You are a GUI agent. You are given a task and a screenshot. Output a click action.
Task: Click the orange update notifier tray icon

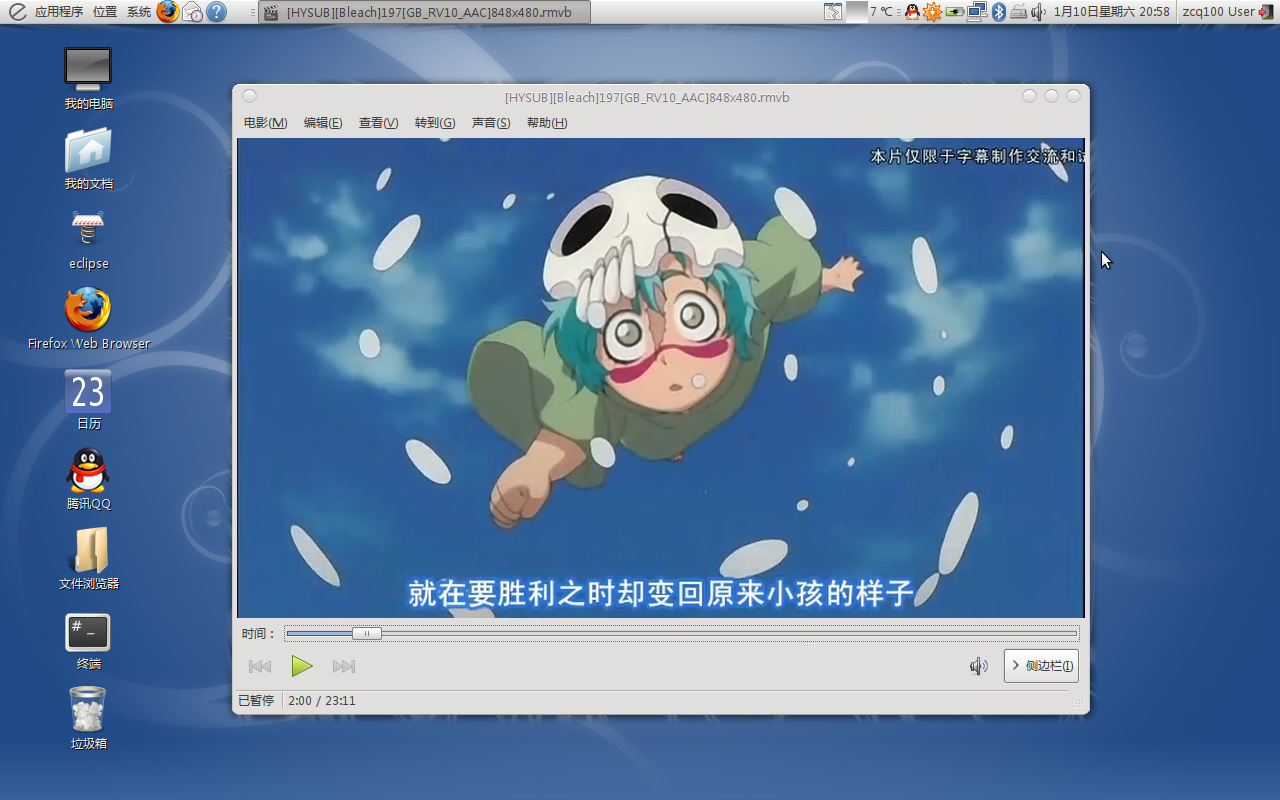click(x=932, y=12)
